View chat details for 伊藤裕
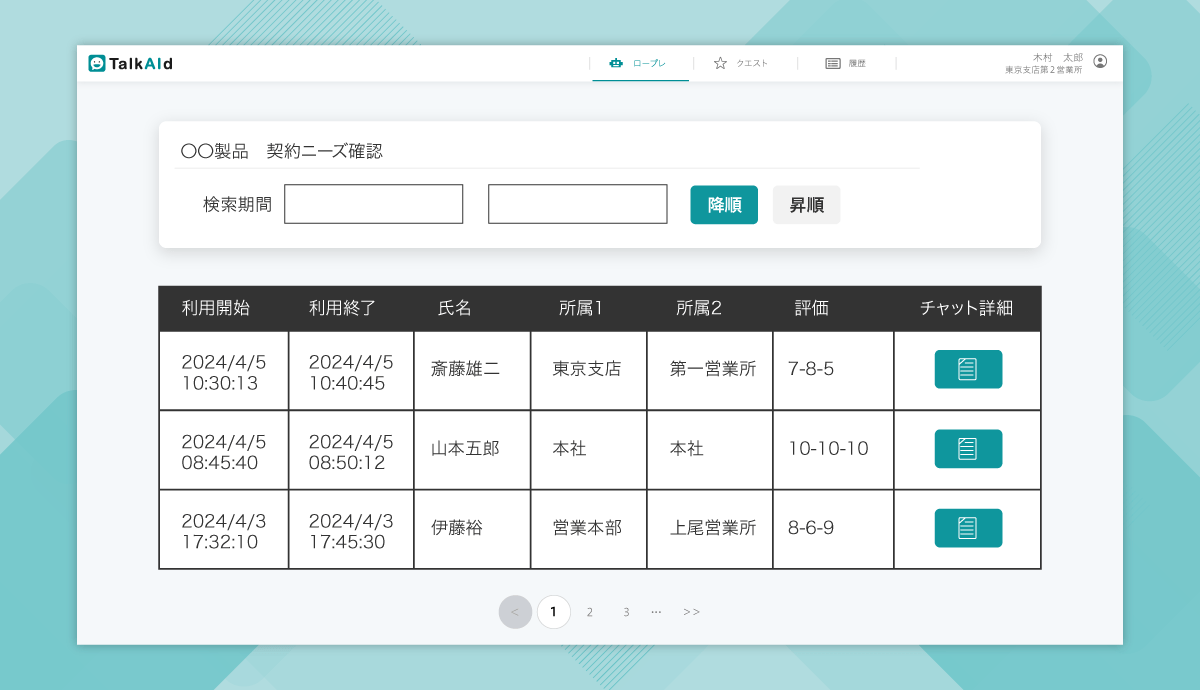This screenshot has height=690, width=1200. tap(967, 528)
